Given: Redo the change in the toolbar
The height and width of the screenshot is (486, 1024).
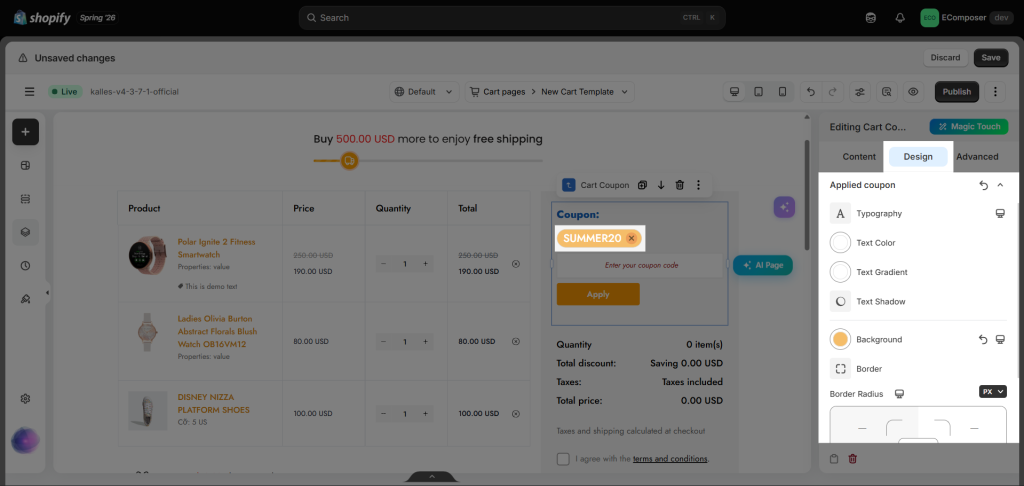Looking at the screenshot, I should click(x=832, y=92).
